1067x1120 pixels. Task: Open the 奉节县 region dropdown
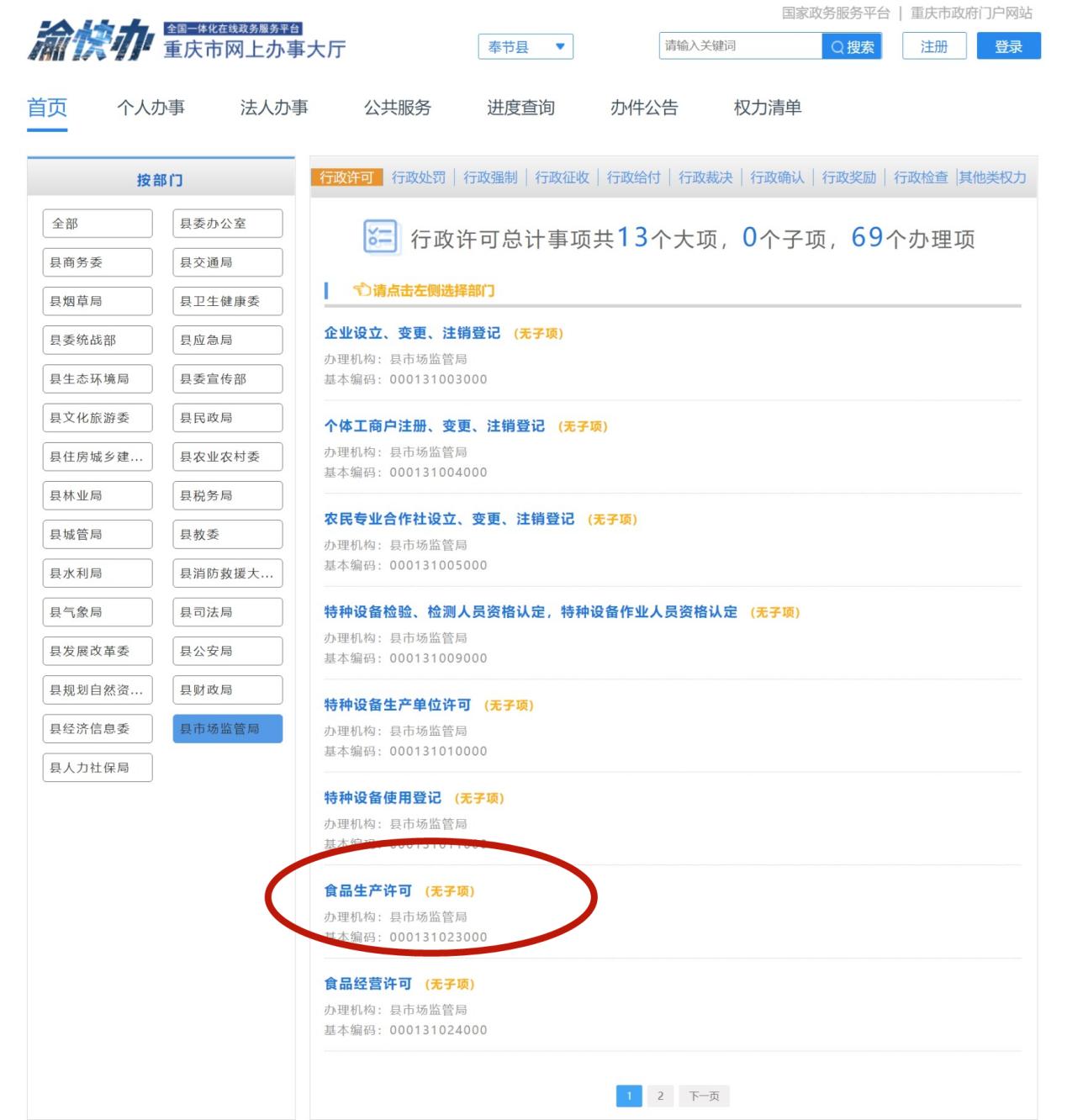[x=526, y=47]
